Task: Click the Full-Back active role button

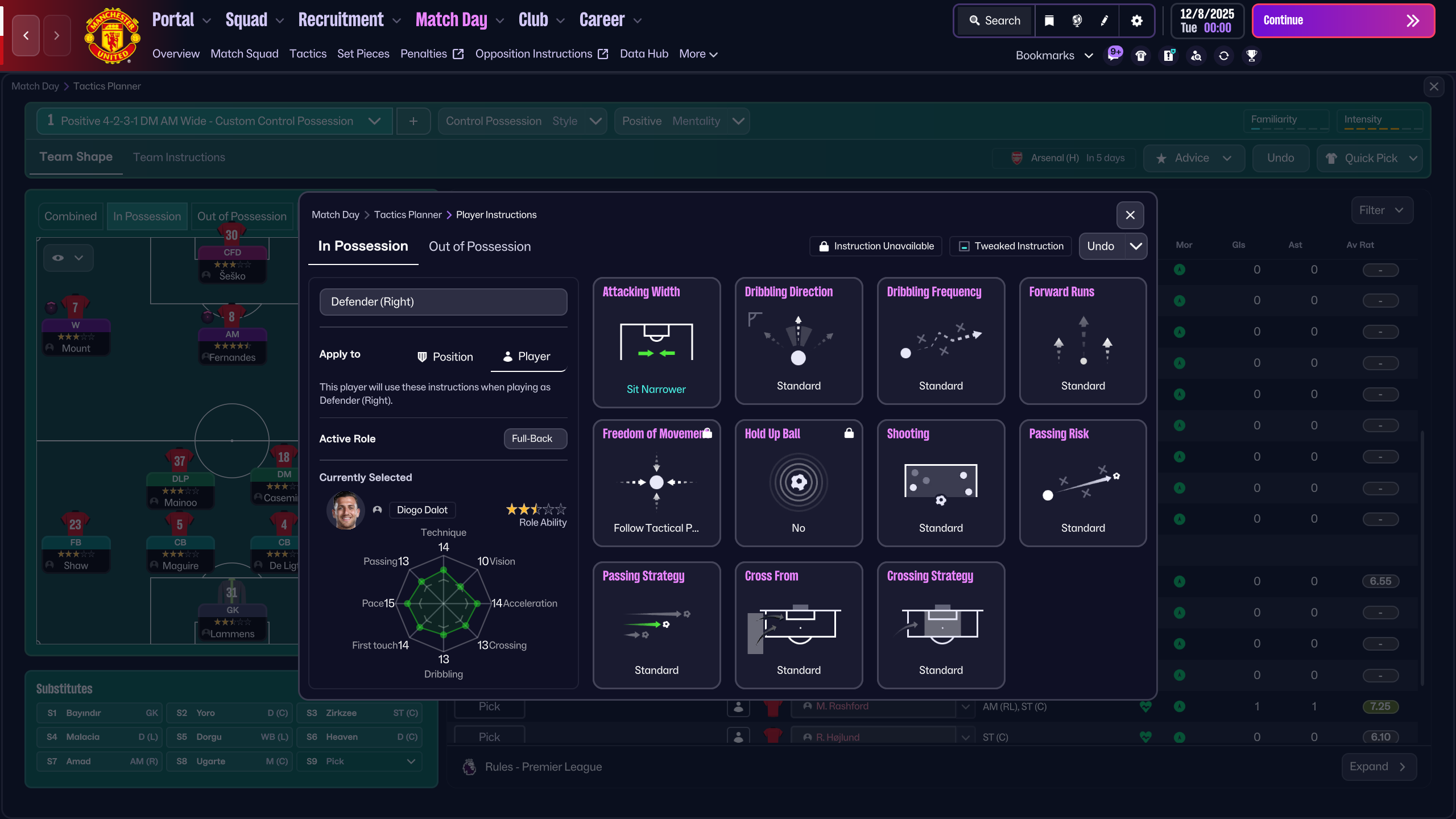Action: coord(535,439)
